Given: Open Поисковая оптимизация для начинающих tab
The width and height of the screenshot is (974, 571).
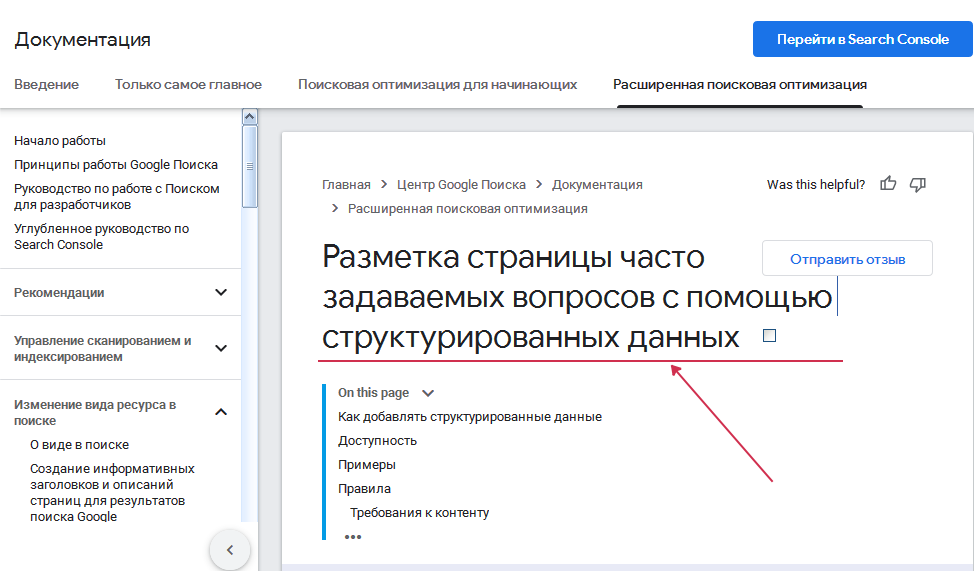Looking at the screenshot, I should coord(437,85).
